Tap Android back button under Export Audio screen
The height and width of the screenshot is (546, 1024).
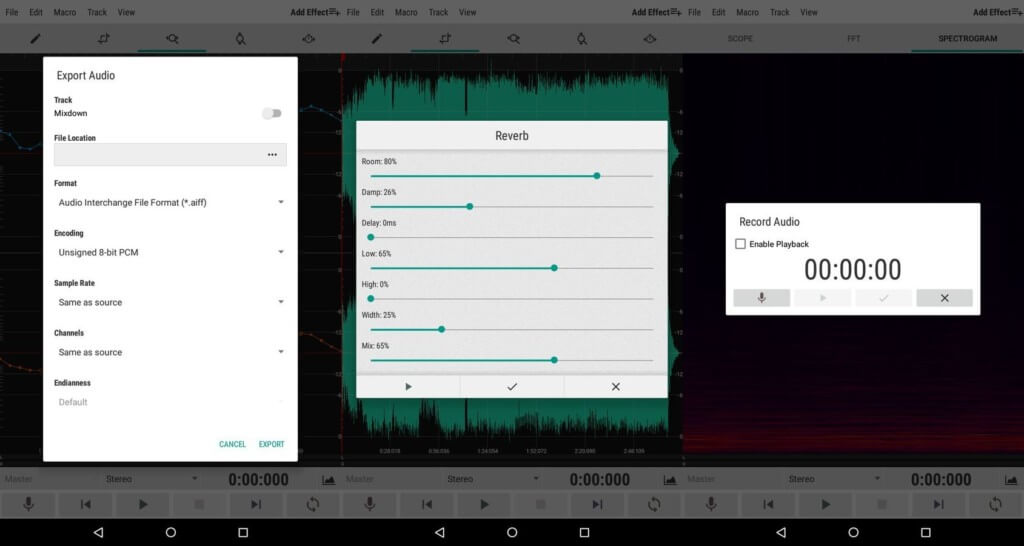tap(98, 532)
